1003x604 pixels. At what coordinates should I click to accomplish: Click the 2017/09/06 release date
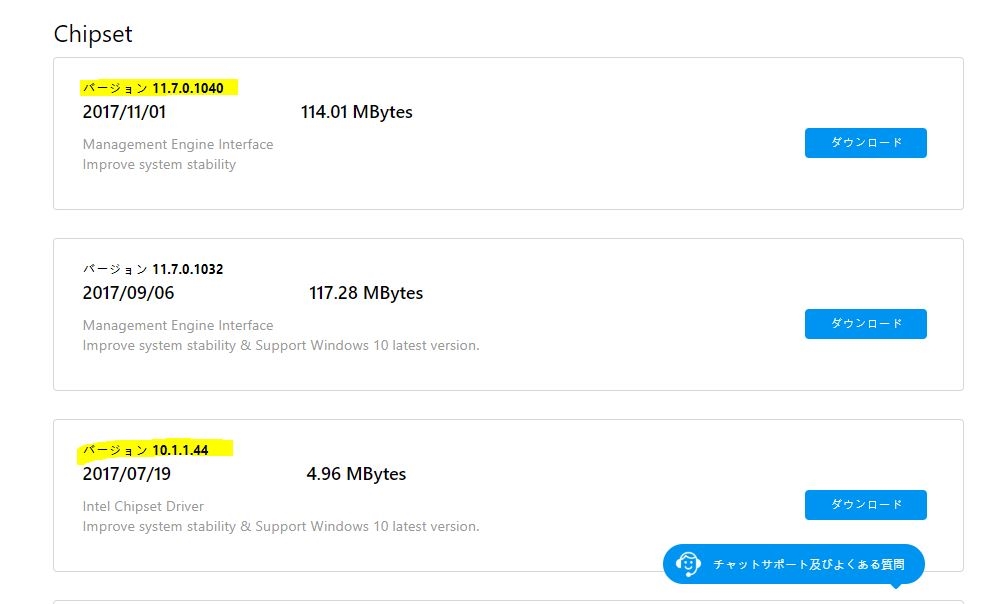(128, 293)
